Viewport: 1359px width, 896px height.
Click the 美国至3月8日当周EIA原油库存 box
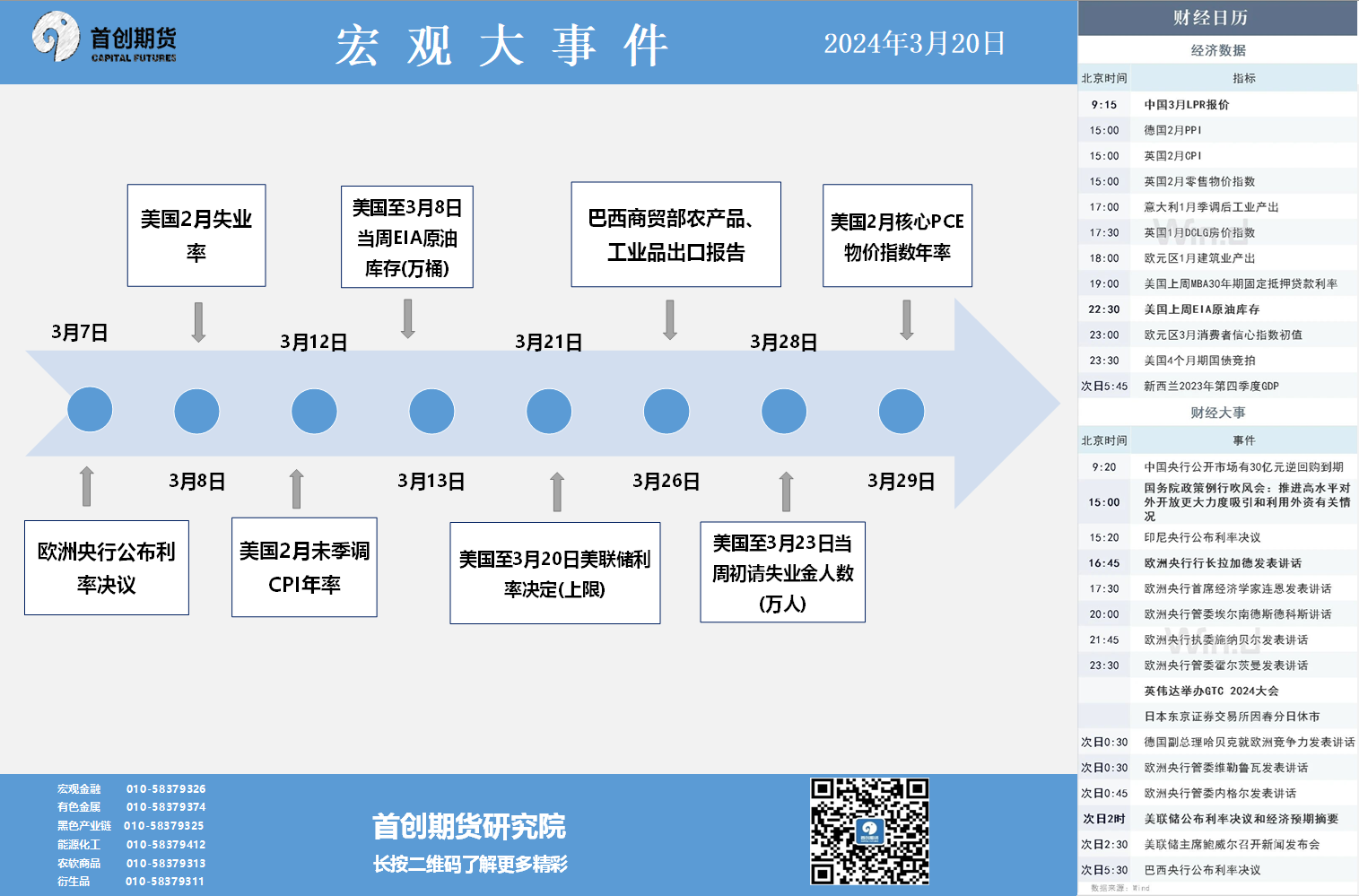(407, 237)
